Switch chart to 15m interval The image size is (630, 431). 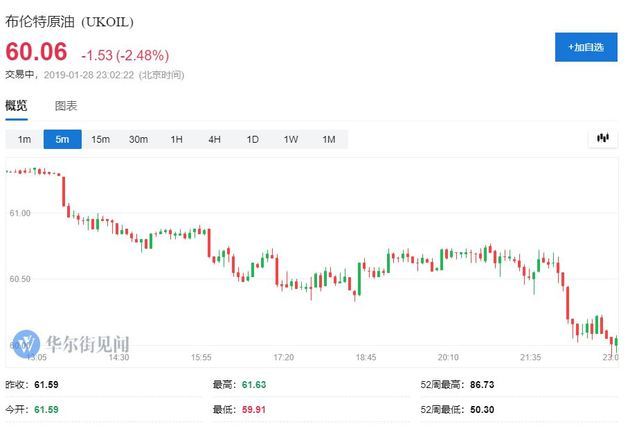pos(100,139)
